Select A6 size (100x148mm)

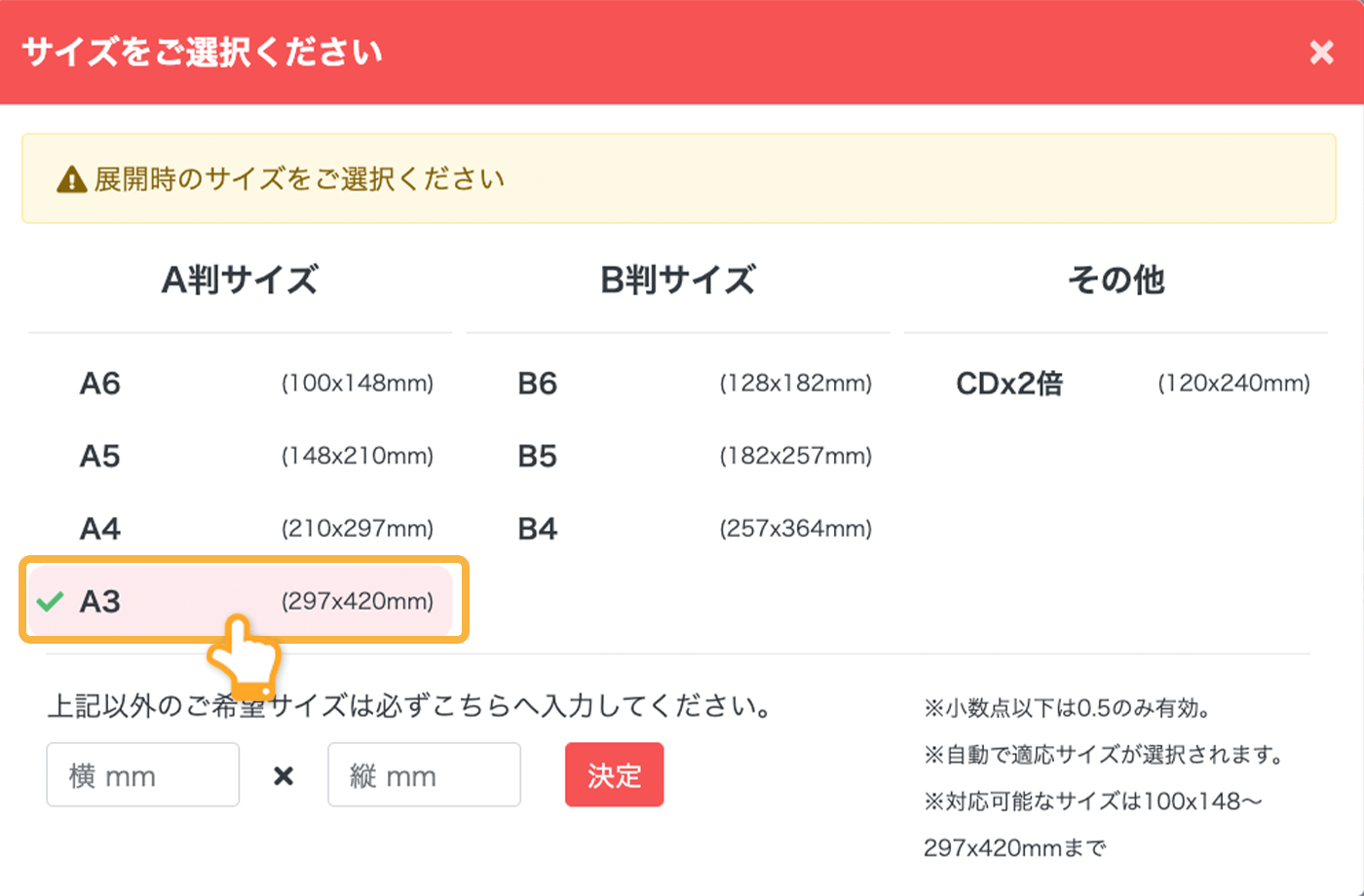click(x=239, y=383)
